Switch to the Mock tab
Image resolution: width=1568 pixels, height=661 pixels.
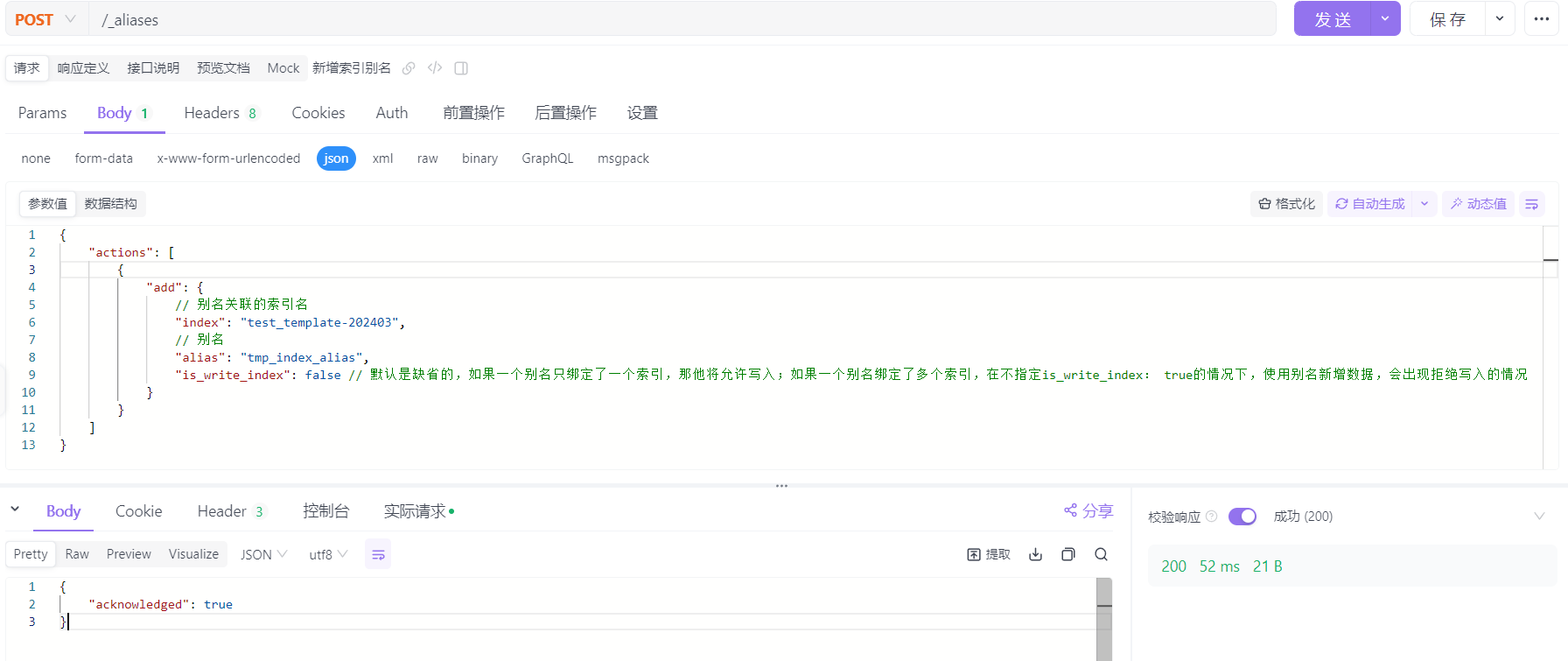[x=283, y=68]
